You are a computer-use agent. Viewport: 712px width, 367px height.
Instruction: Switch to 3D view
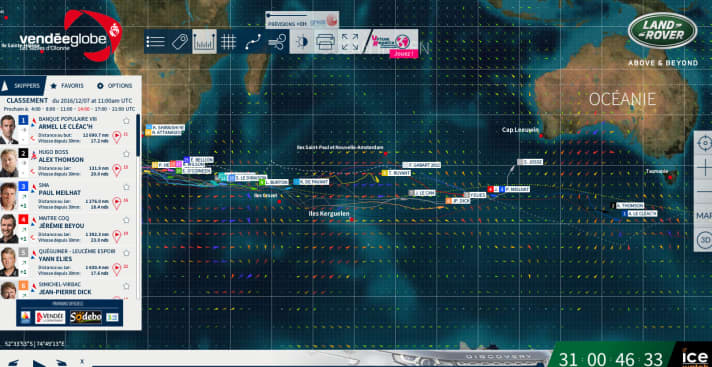[704, 240]
